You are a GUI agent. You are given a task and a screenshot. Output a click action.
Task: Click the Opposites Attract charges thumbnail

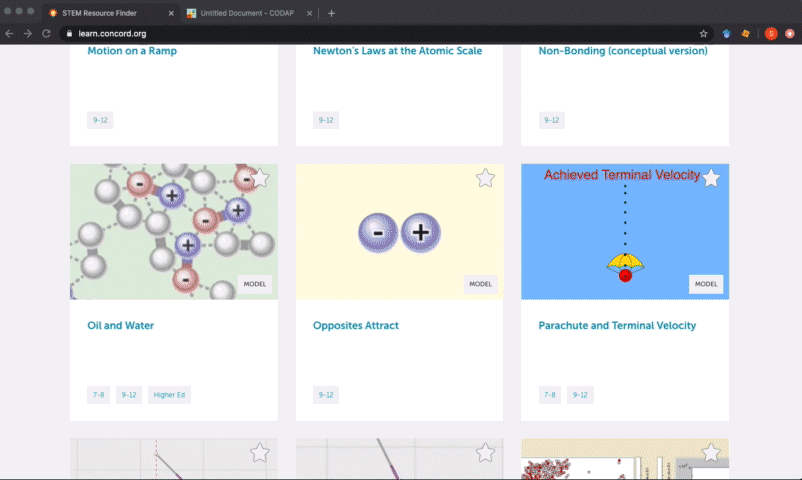tap(399, 231)
